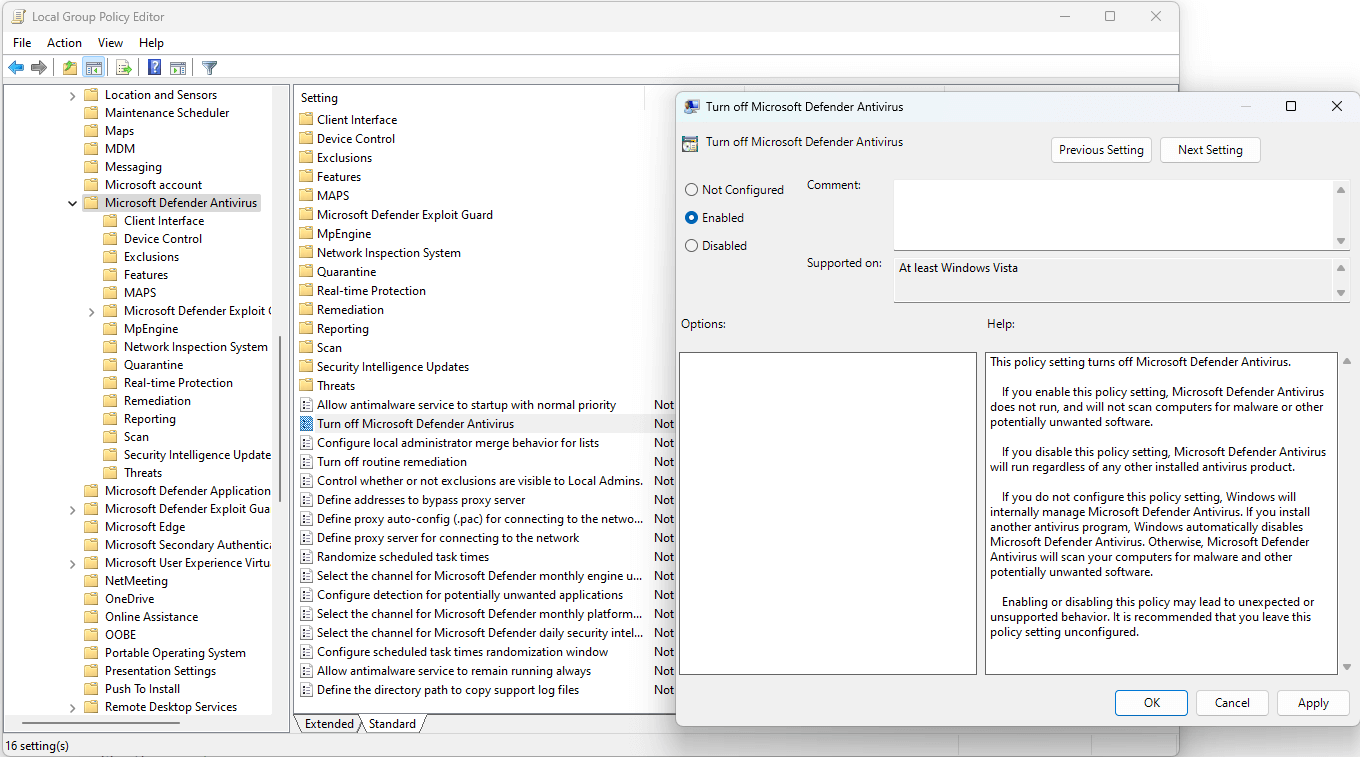Click the folder icon next to Threats in list
This screenshot has width=1360, height=757.
pyautogui.click(x=307, y=386)
